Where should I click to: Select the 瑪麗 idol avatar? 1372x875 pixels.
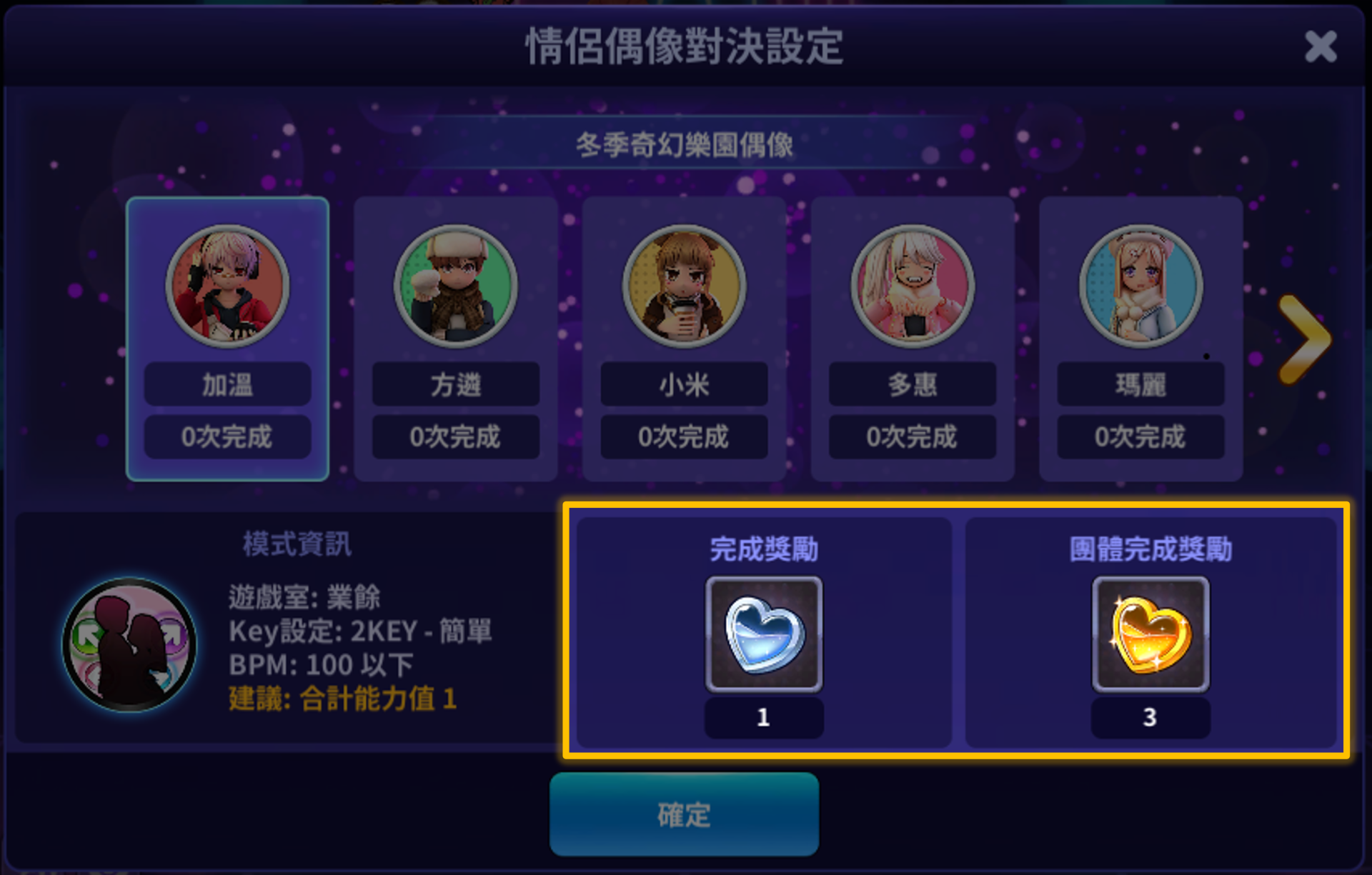pos(1140,286)
